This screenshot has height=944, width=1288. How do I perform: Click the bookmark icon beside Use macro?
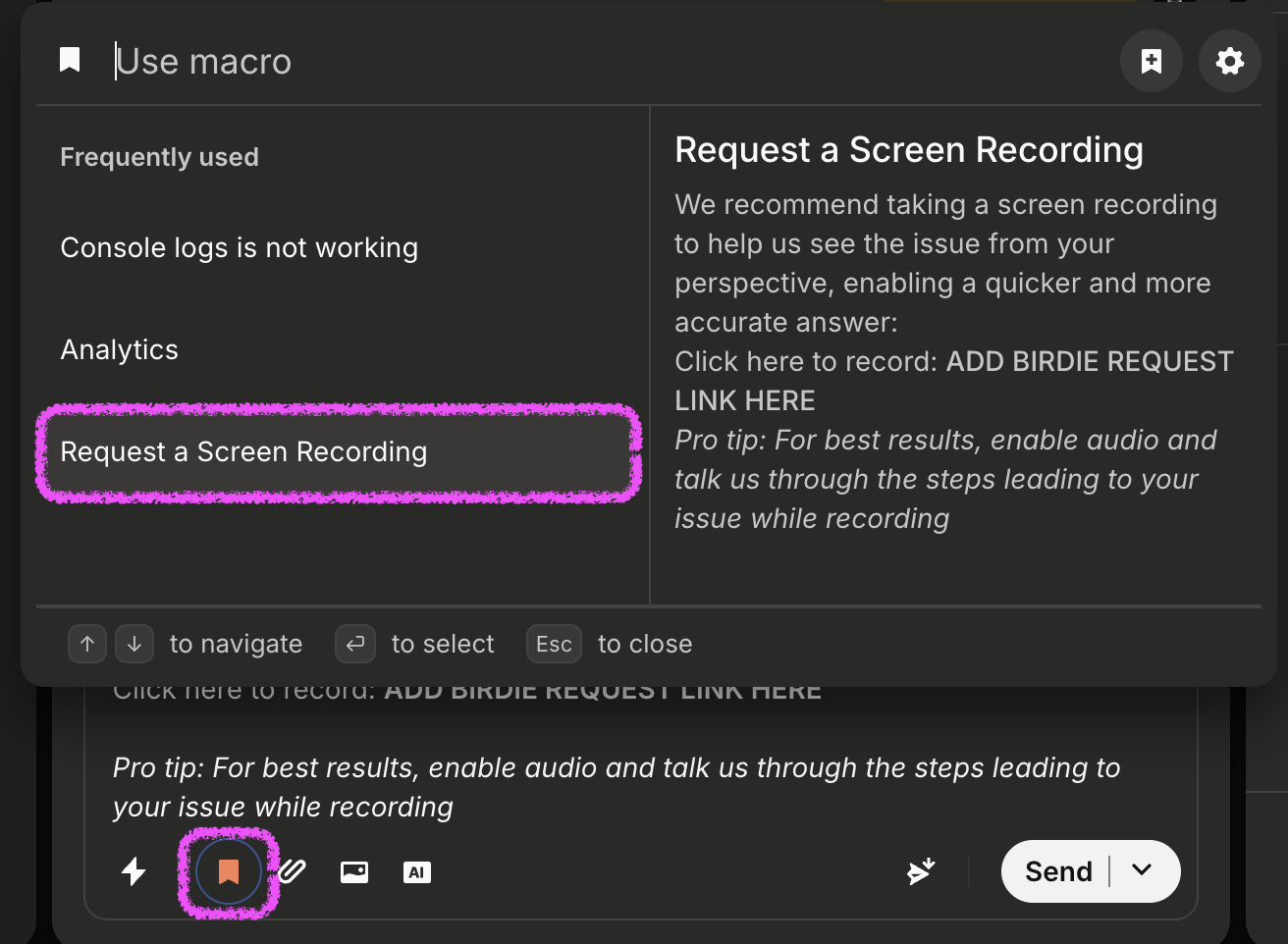[70, 61]
